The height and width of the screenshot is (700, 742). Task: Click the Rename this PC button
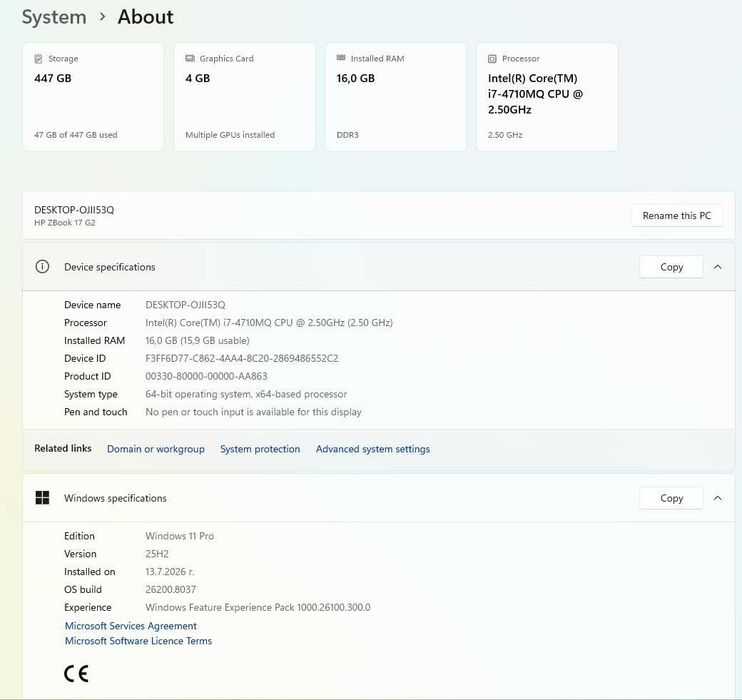(x=676, y=215)
